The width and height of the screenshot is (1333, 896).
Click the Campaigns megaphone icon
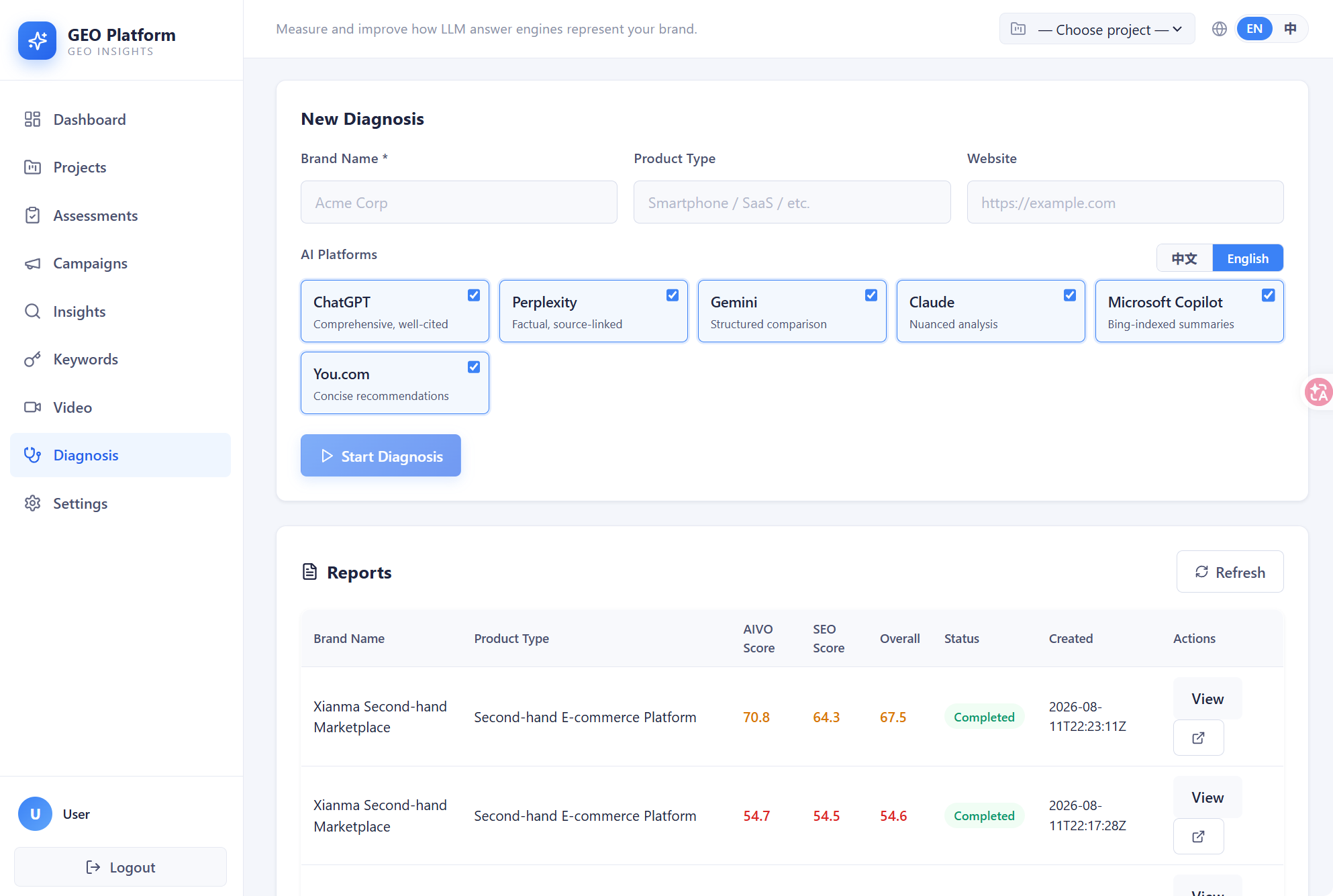[32, 263]
